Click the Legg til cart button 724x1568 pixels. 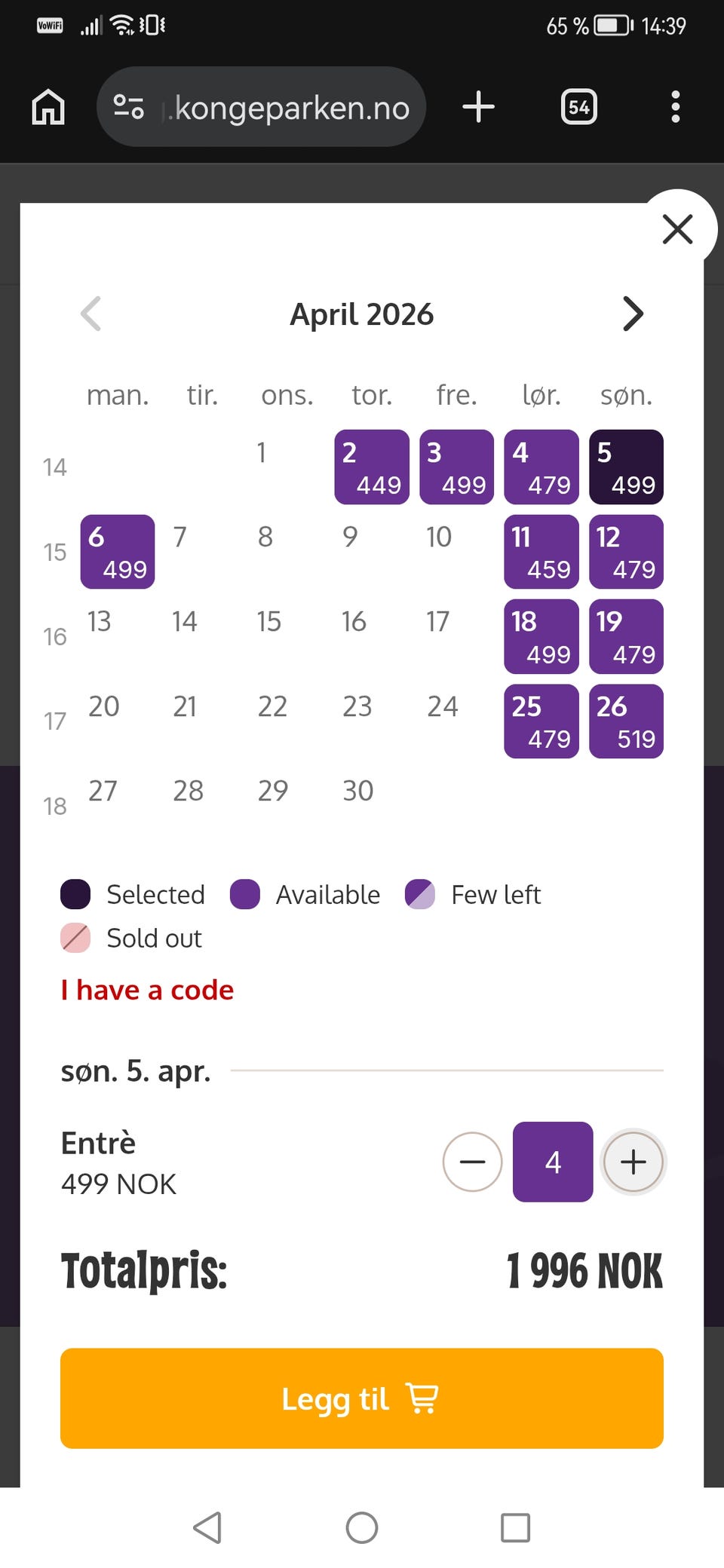click(x=362, y=1398)
